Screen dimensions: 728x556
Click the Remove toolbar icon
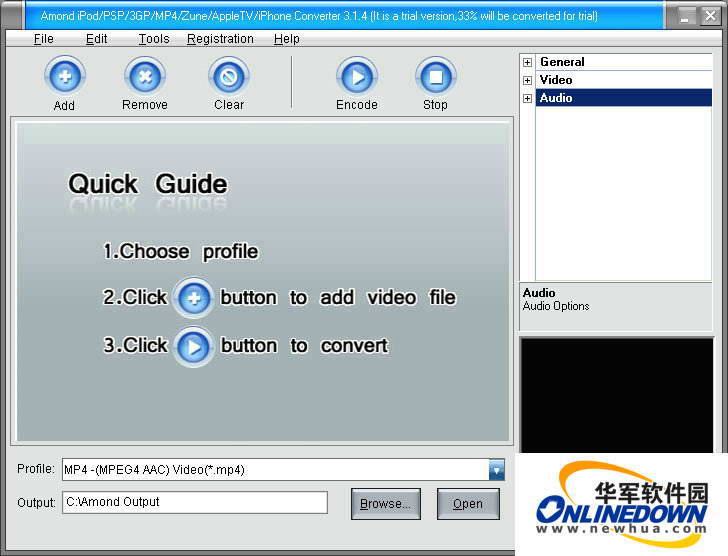click(145, 77)
